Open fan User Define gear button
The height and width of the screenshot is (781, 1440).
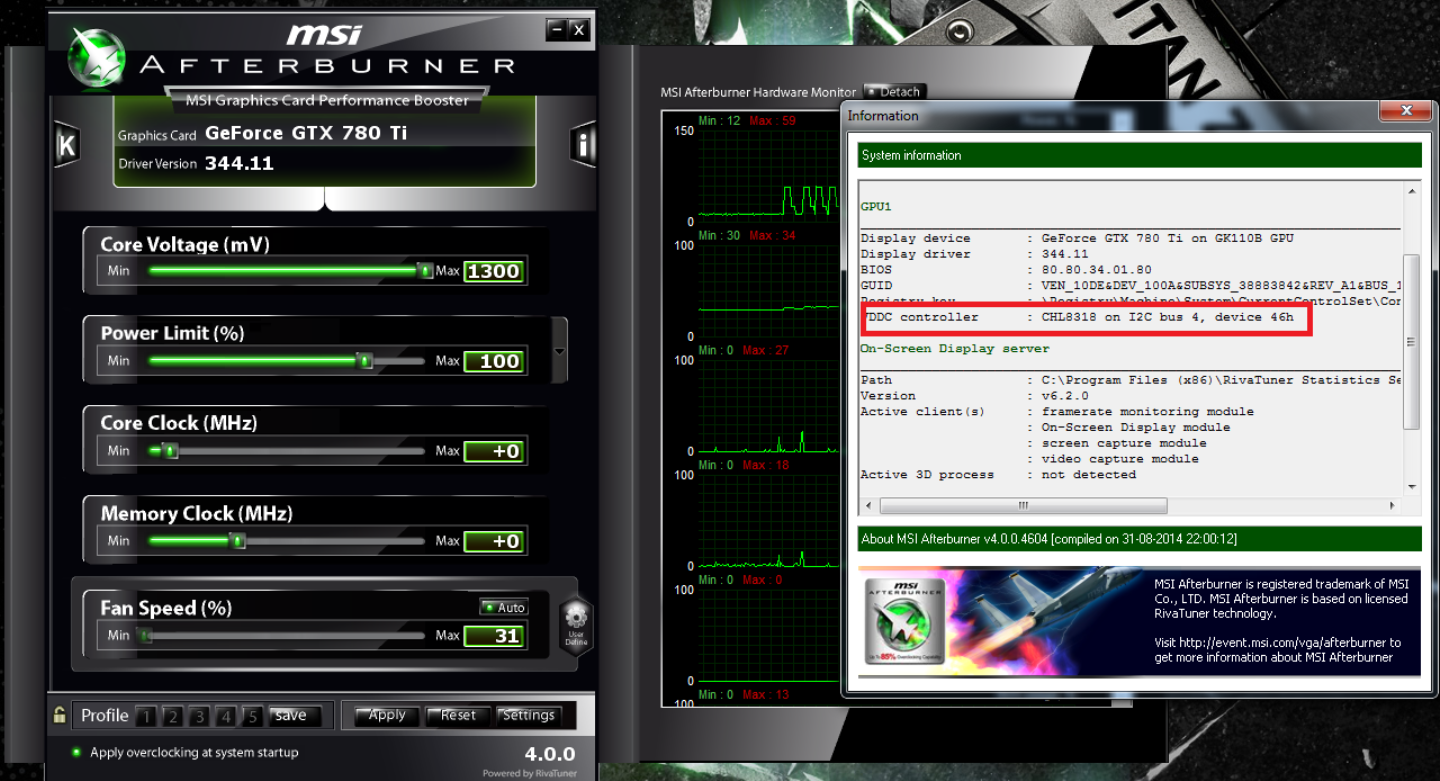[x=575, y=626]
